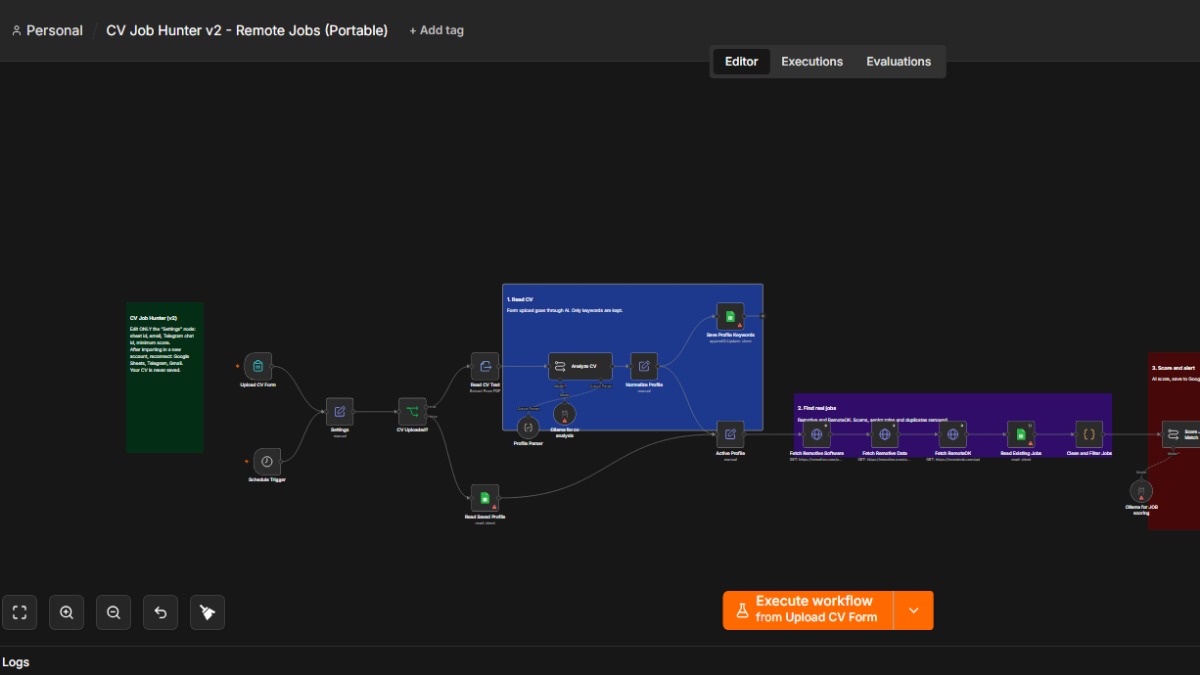This screenshot has width=1200, height=675.
Task: Select the Read Existing Jobs sheet node
Action: pos(1021,434)
